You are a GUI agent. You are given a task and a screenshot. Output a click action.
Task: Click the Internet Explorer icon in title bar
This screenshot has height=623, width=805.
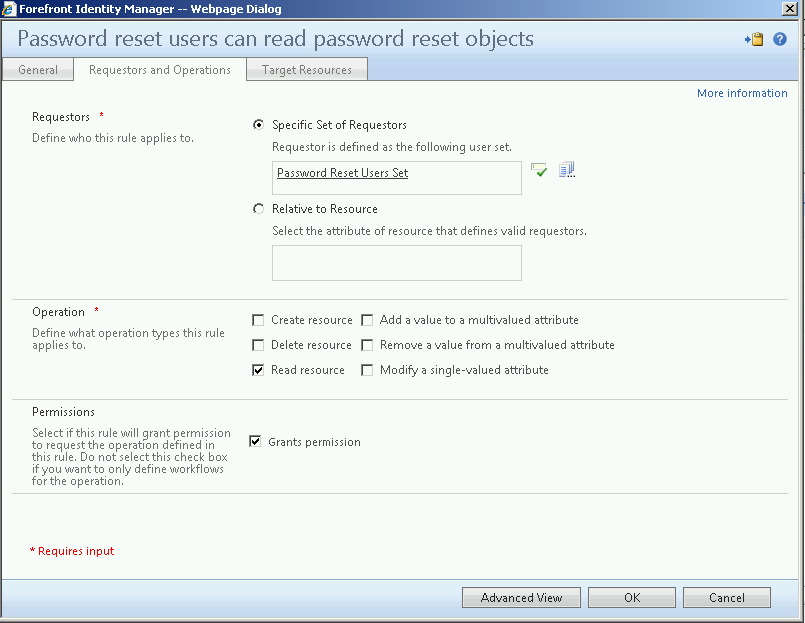click(x=9, y=9)
